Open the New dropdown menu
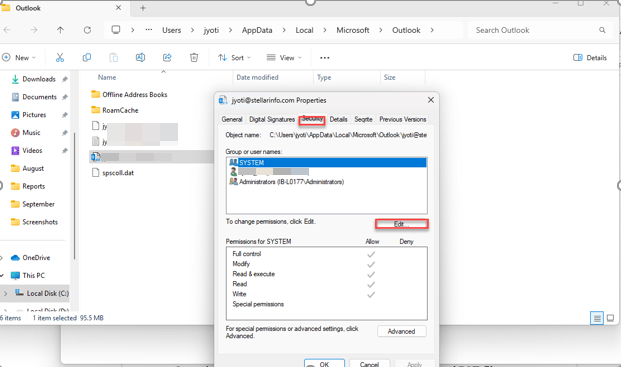This screenshot has height=367, width=621. [19, 58]
